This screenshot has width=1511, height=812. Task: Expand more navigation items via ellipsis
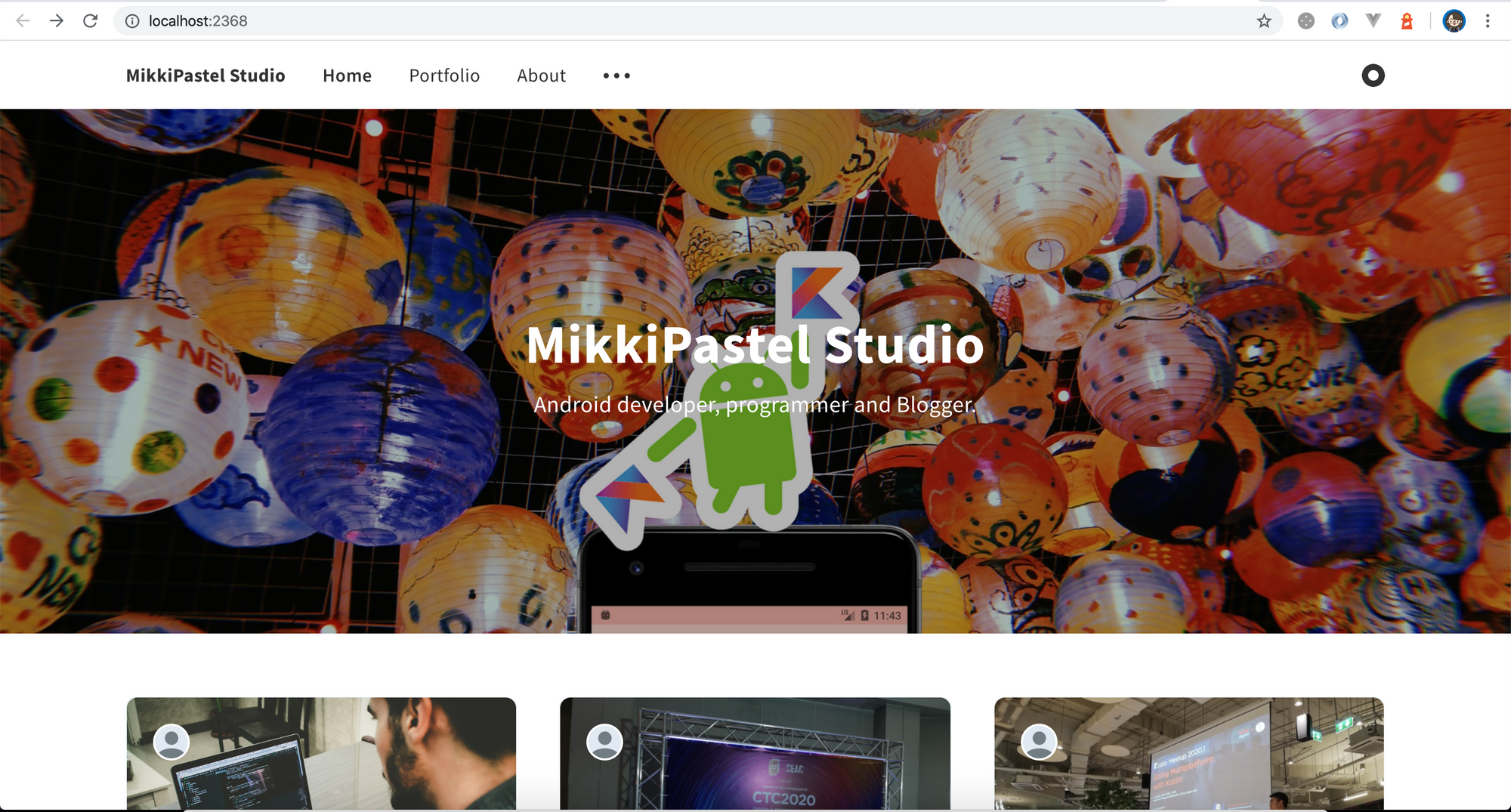coord(616,76)
